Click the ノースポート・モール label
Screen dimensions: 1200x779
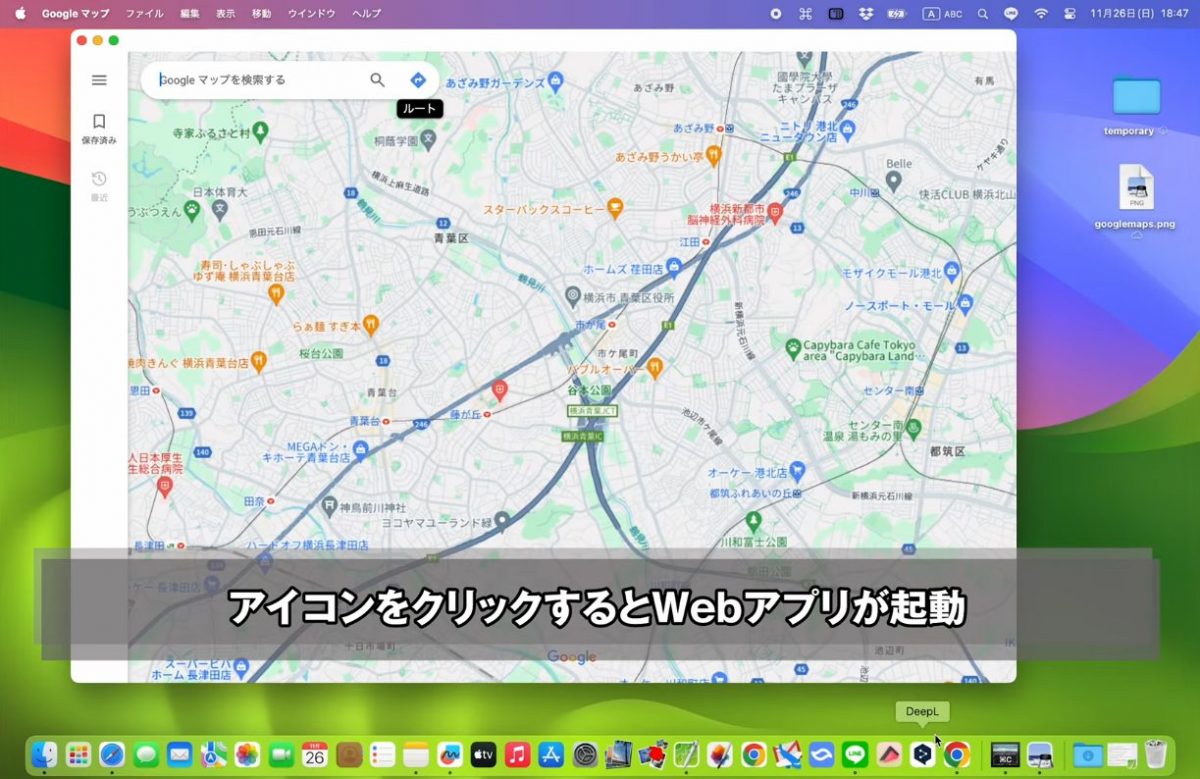coord(900,305)
